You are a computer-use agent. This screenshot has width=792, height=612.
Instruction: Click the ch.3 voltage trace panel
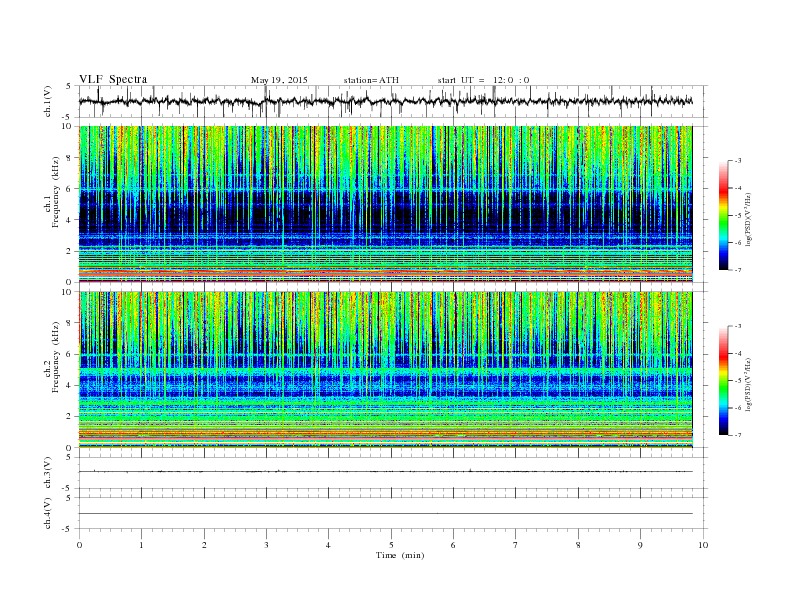click(393, 473)
